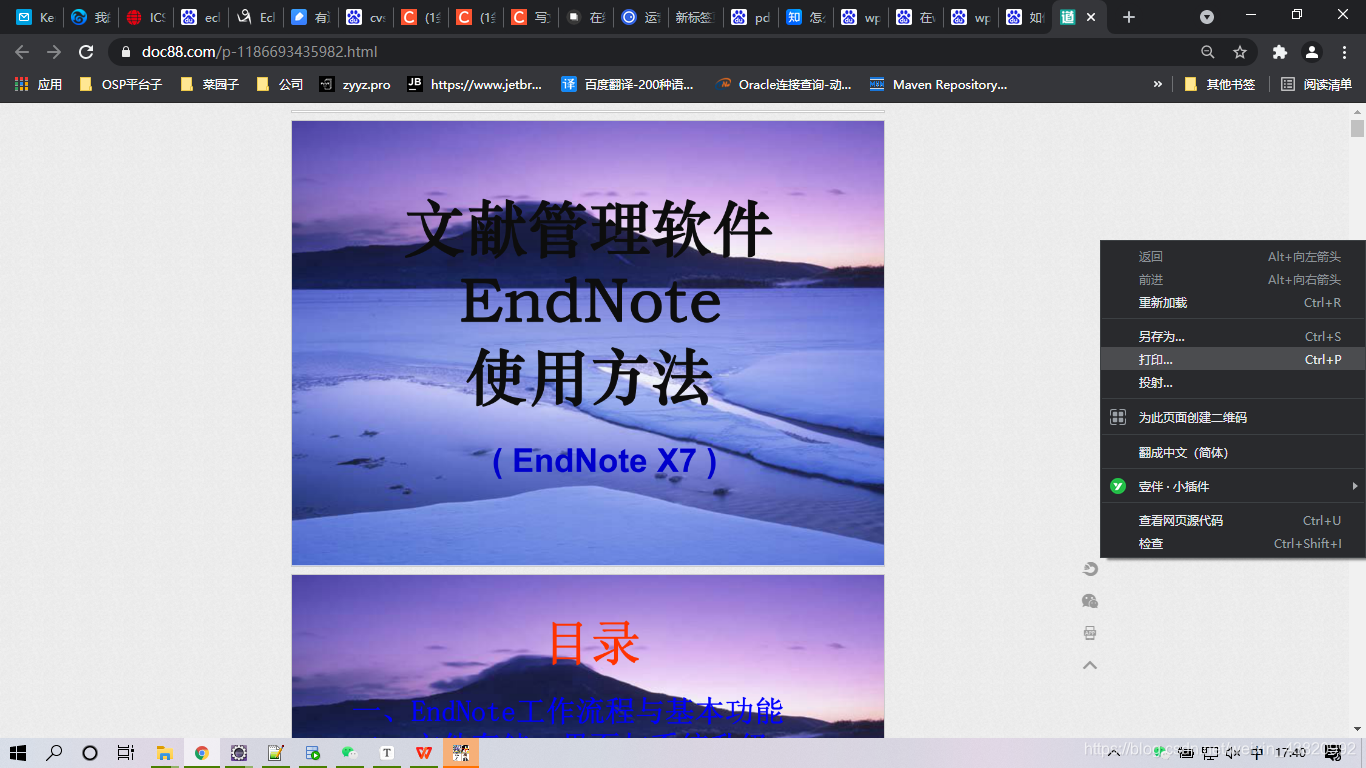Open Cortana circle icon on the taskbar

(x=90, y=753)
